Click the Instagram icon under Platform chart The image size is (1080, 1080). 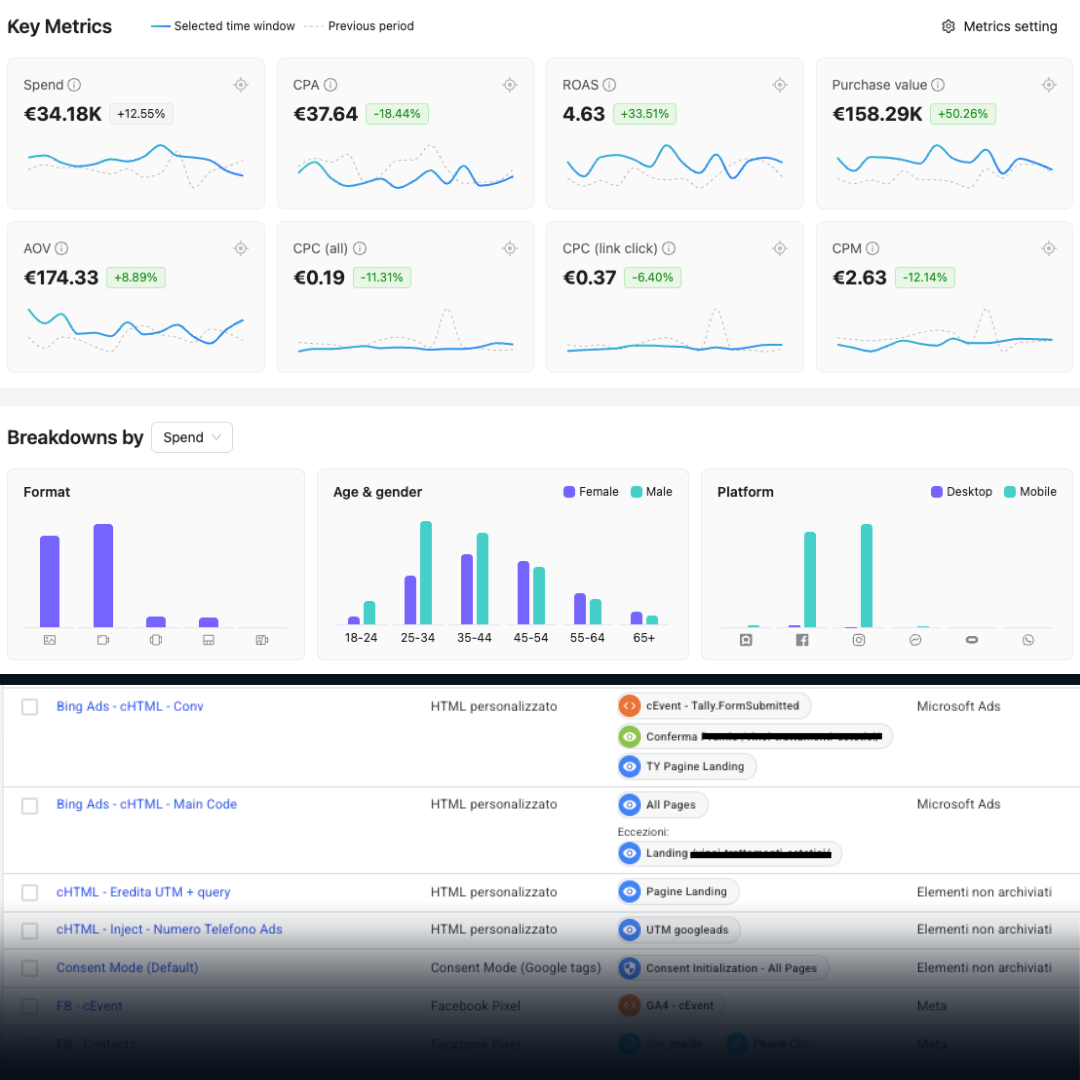pyautogui.click(x=859, y=640)
